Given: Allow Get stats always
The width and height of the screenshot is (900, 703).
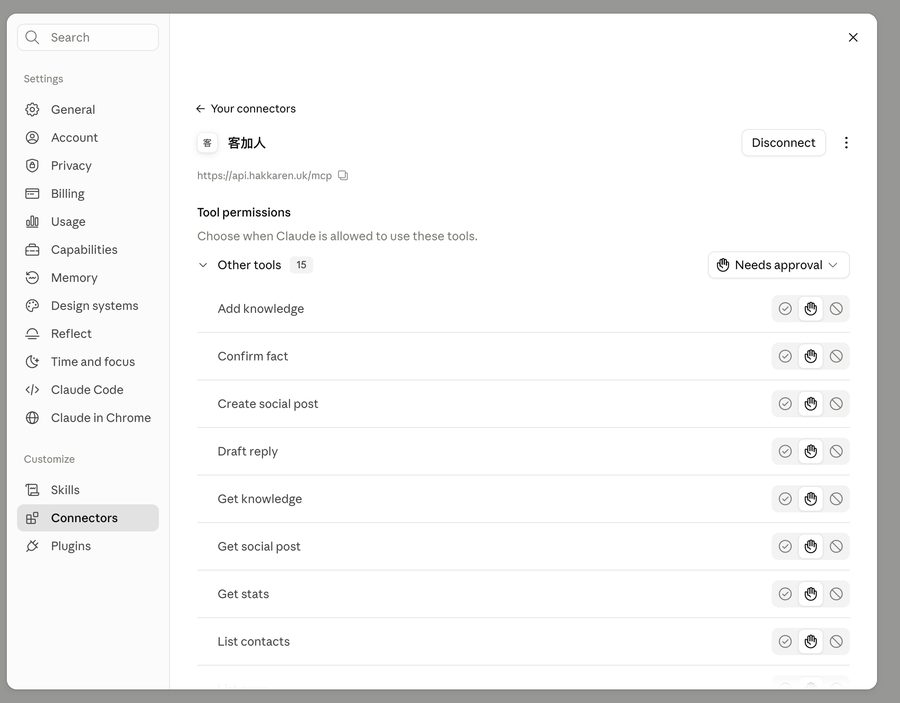Looking at the screenshot, I should pyautogui.click(x=785, y=595).
